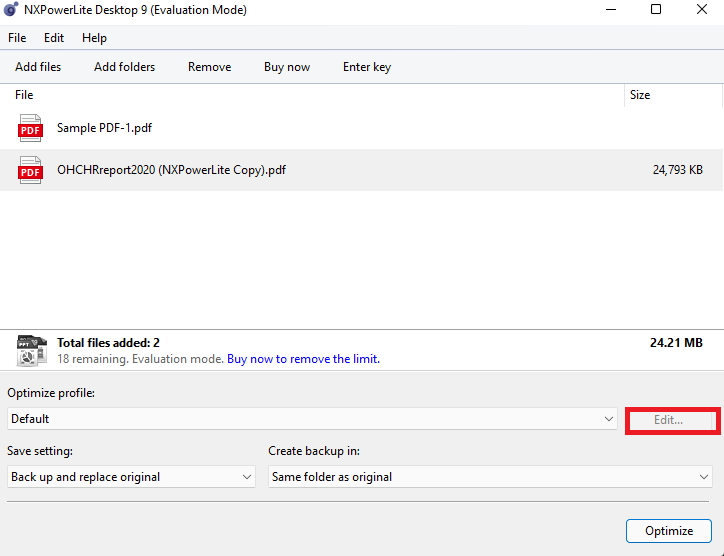Expand the Save setting dropdown
The width and height of the screenshot is (724, 556).
click(131, 477)
